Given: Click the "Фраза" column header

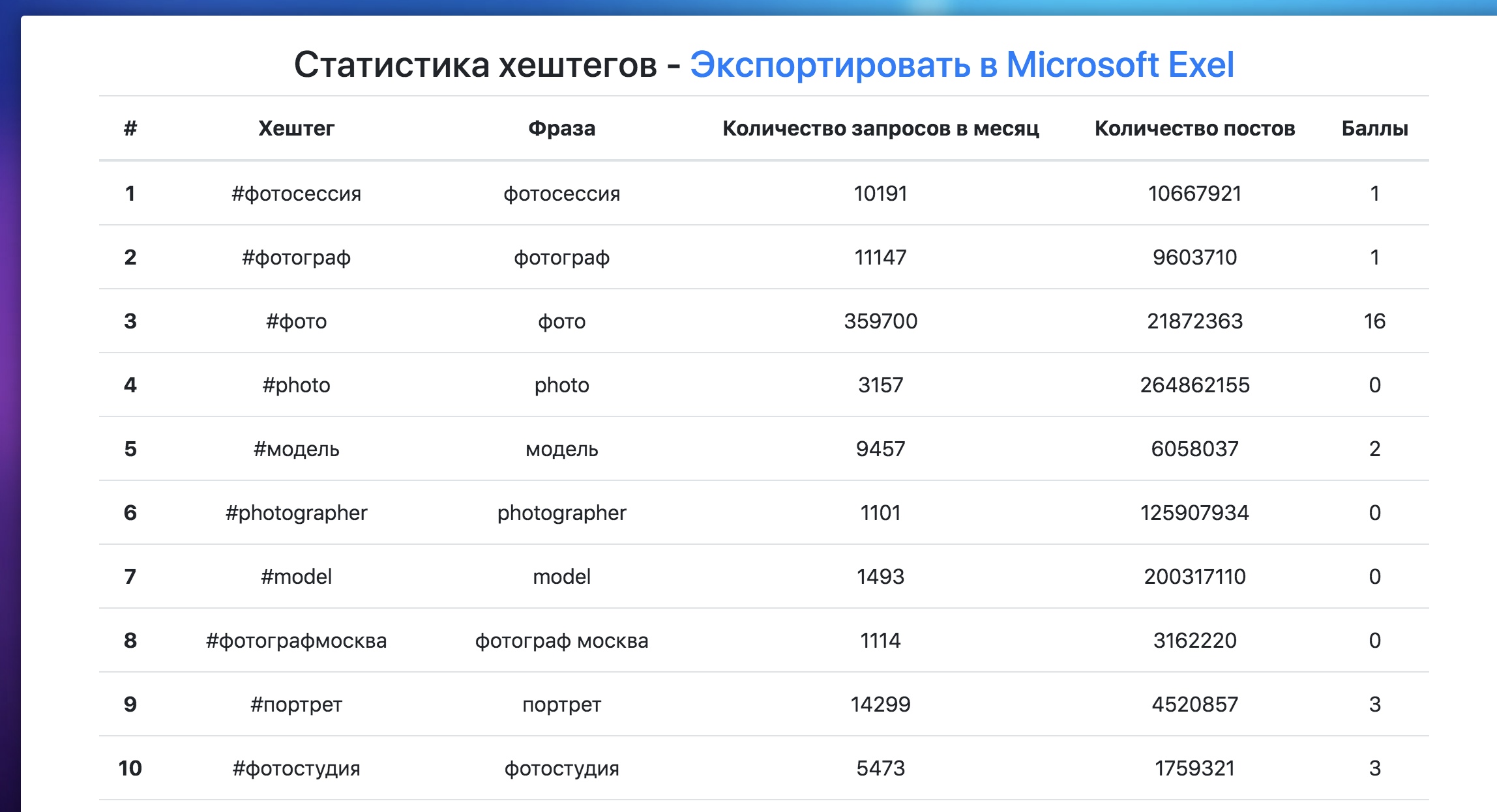Looking at the screenshot, I should (562, 128).
